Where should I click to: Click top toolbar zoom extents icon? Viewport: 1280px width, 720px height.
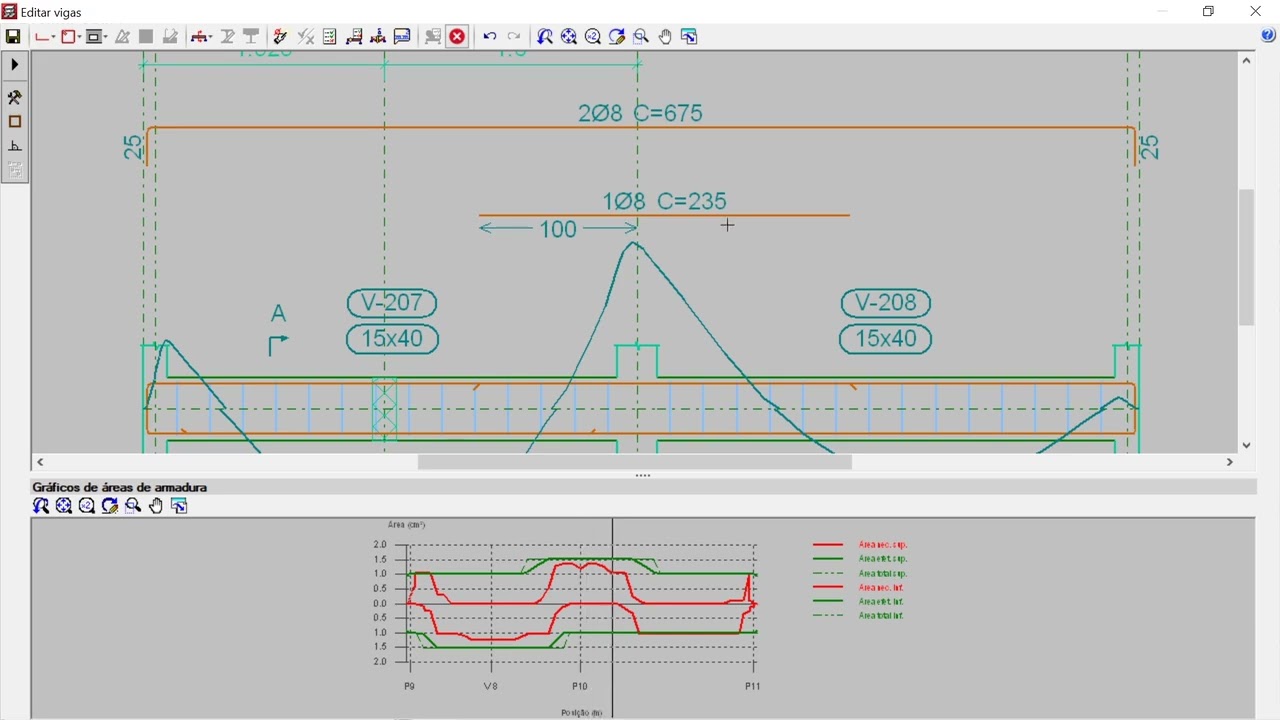569,37
